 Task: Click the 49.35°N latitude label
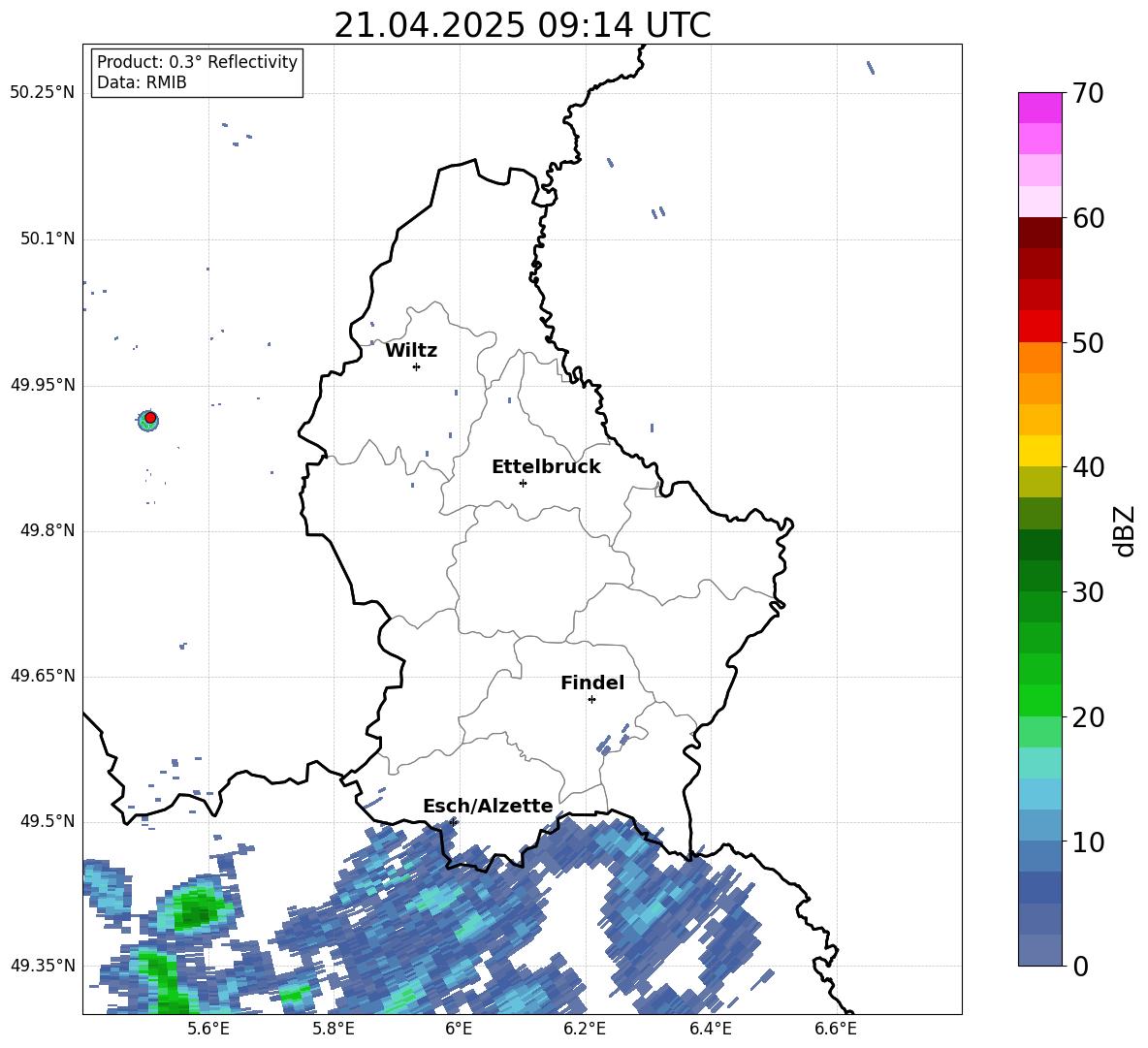(x=43, y=966)
